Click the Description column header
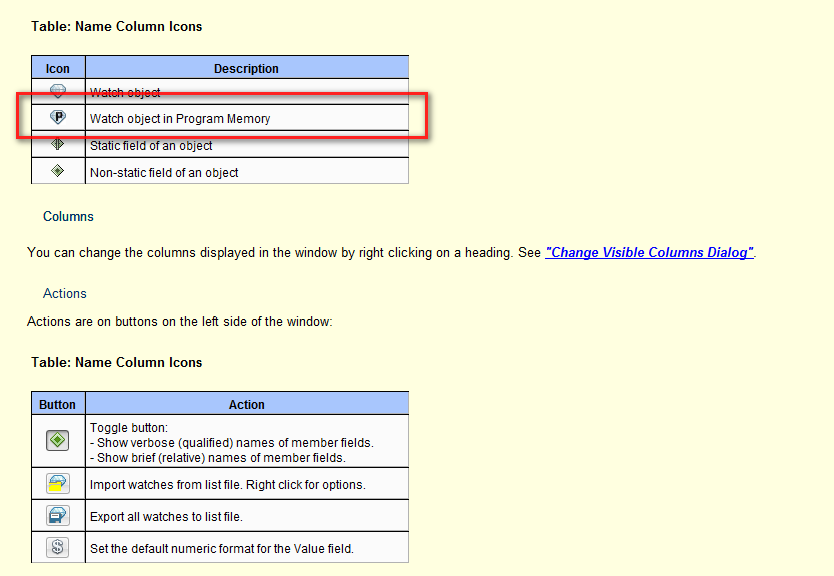This screenshot has height=576, width=834. (x=246, y=69)
